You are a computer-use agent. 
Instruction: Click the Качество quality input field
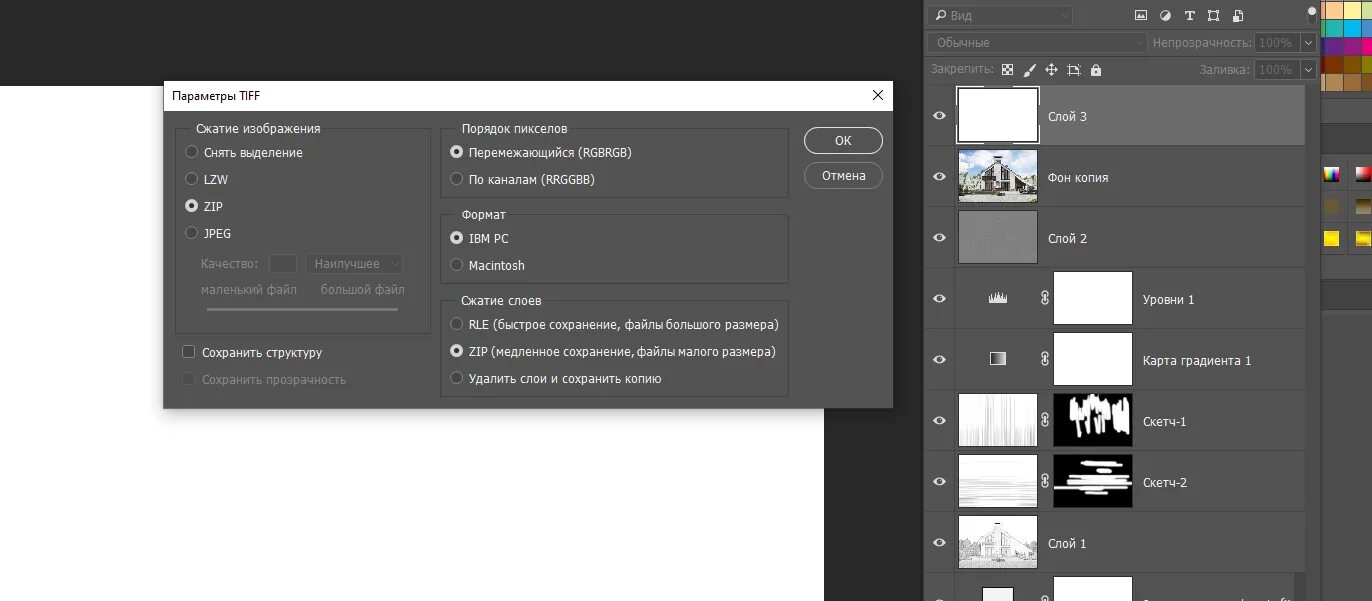283,264
